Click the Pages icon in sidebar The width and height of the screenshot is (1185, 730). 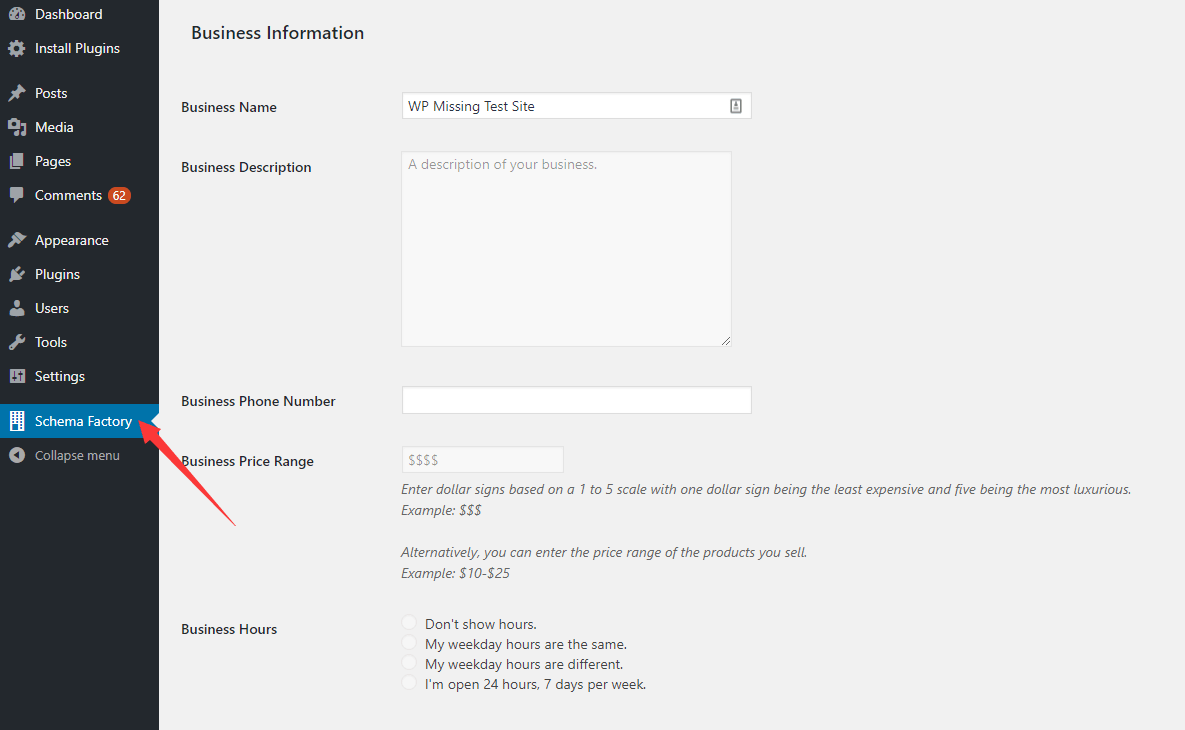[x=16, y=161]
